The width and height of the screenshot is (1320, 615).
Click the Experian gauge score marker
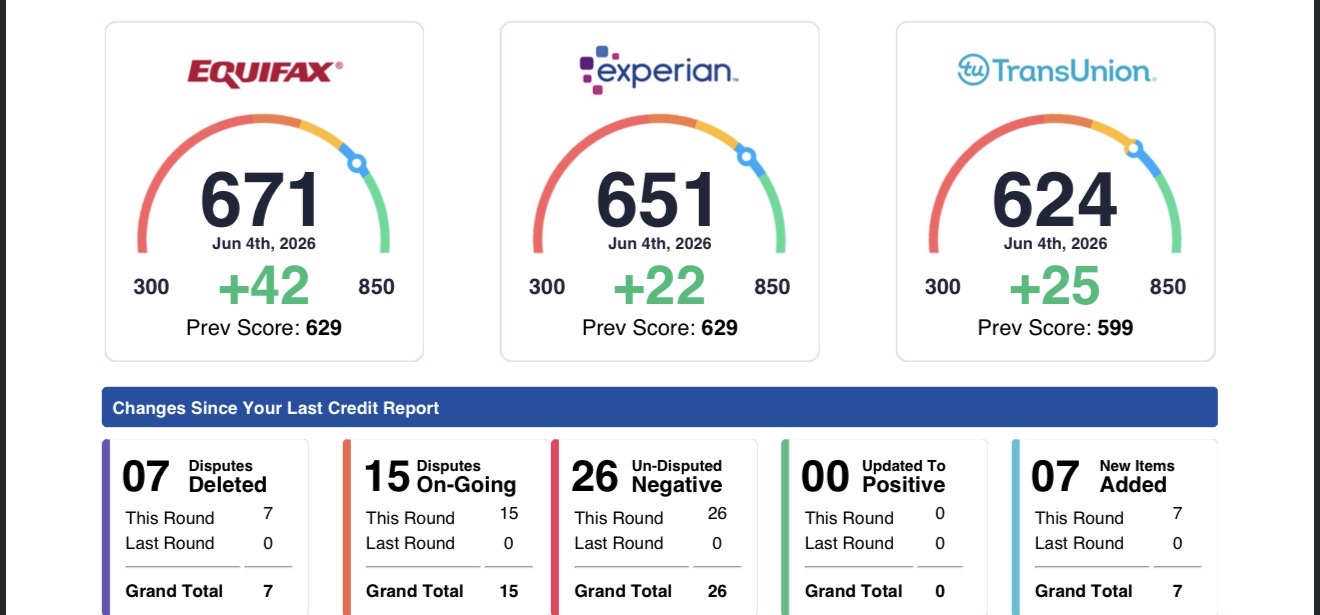coord(745,156)
